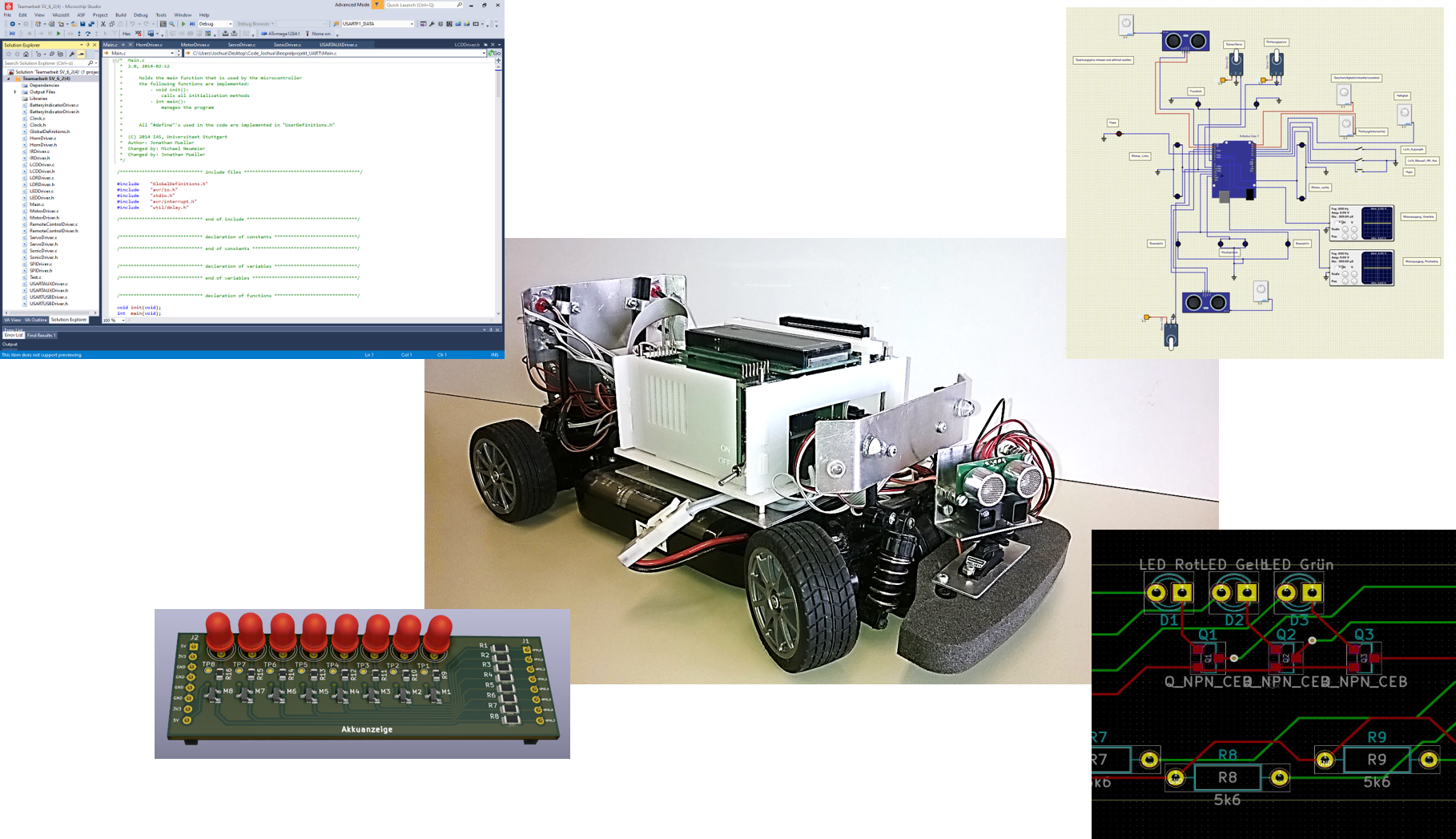Click the code editor vertical scrollbar

coord(498,191)
